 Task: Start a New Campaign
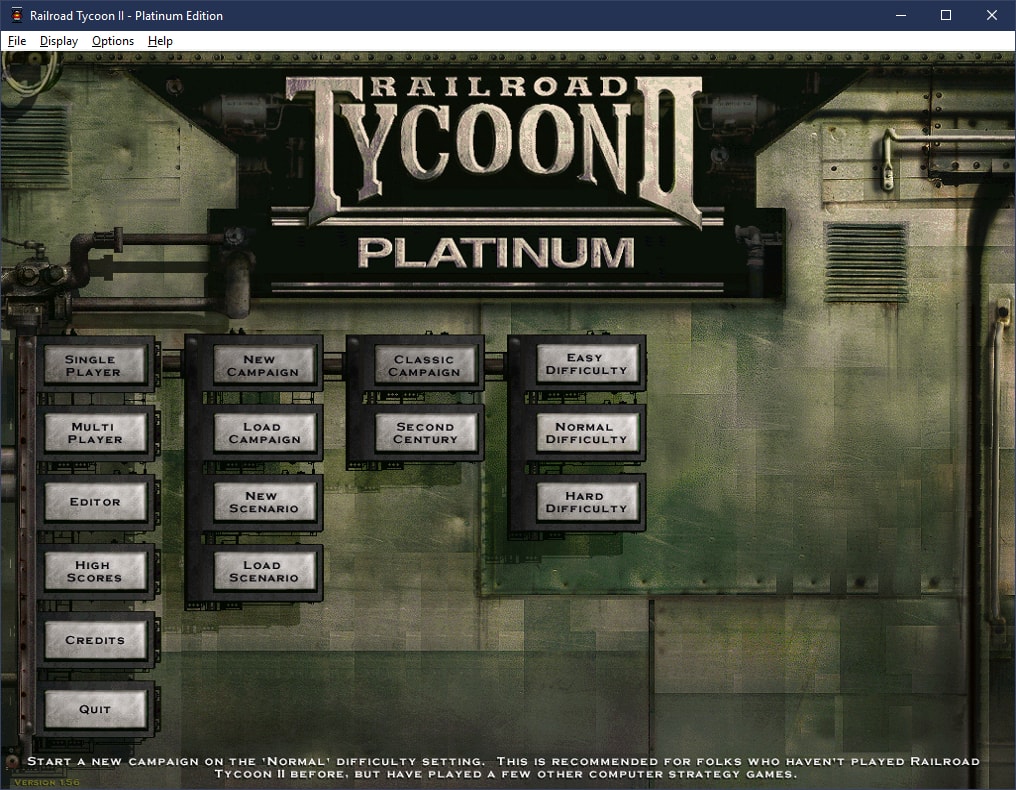(263, 365)
